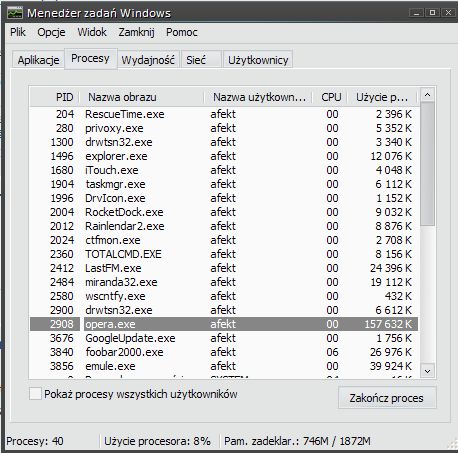The image size is (458, 453).
Task: Select the explorer.exe process row
Action: (224, 156)
